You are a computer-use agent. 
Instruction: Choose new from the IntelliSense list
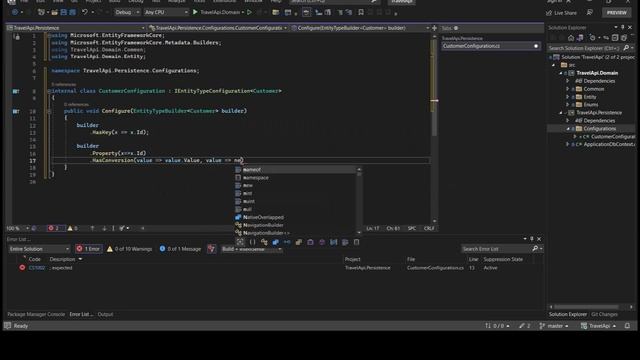[x=296, y=185]
